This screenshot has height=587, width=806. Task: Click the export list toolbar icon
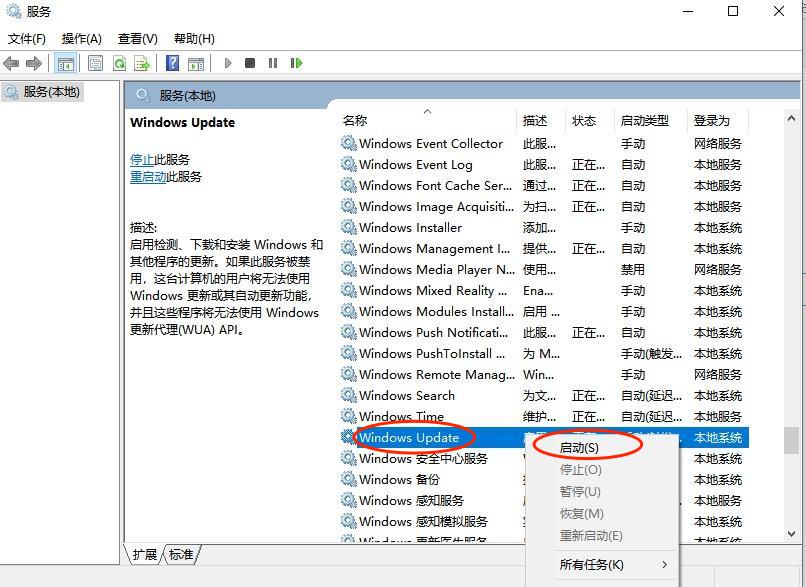pyautogui.click(x=140, y=63)
